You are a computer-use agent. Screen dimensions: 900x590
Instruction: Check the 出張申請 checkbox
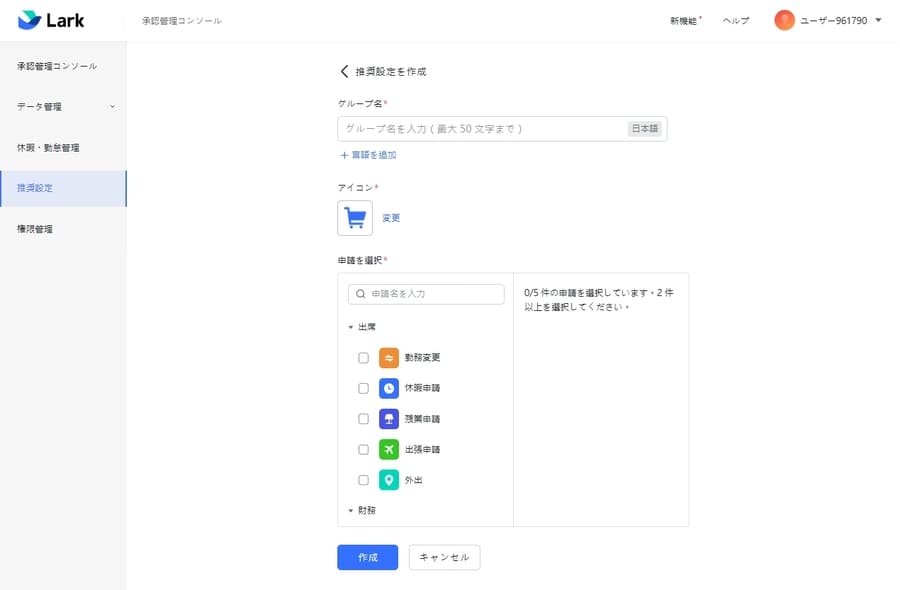tap(363, 449)
